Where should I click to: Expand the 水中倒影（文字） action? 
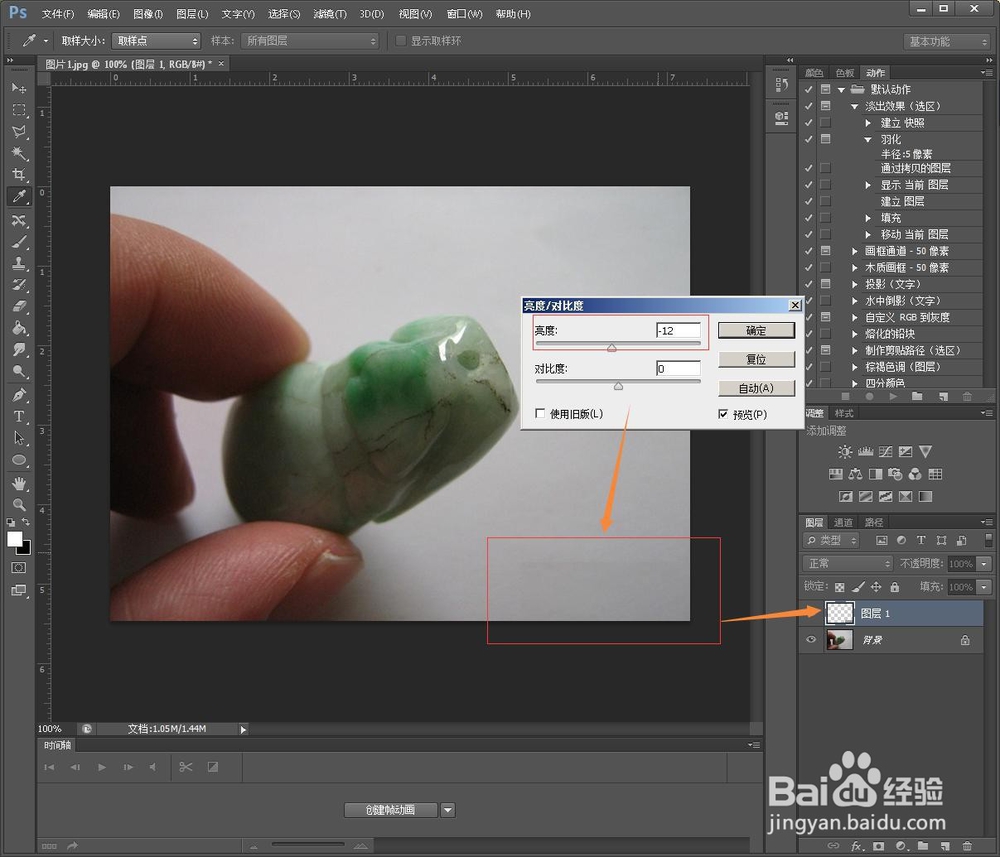click(855, 301)
